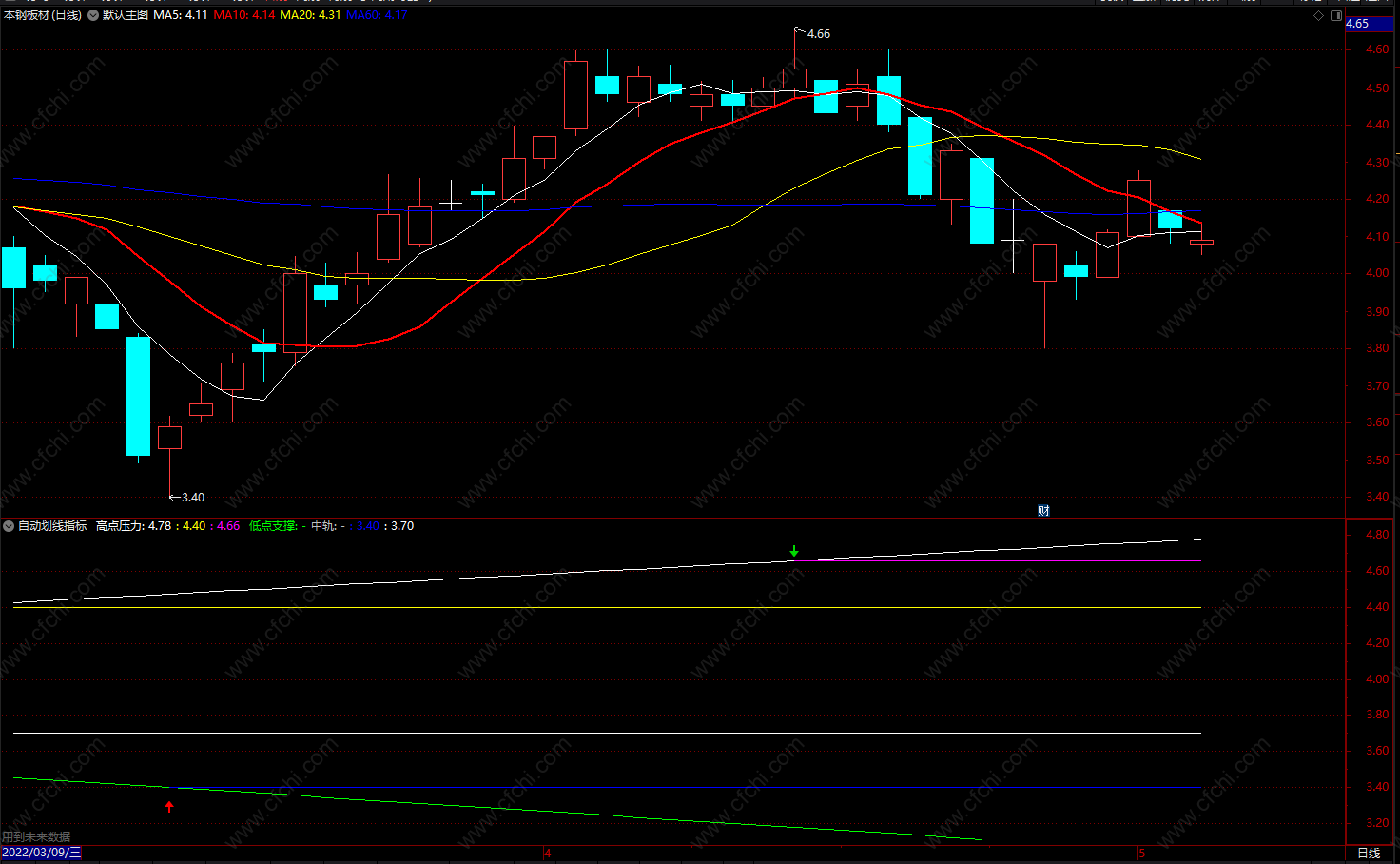Select the 本钢板材 (日线) title

(43, 15)
